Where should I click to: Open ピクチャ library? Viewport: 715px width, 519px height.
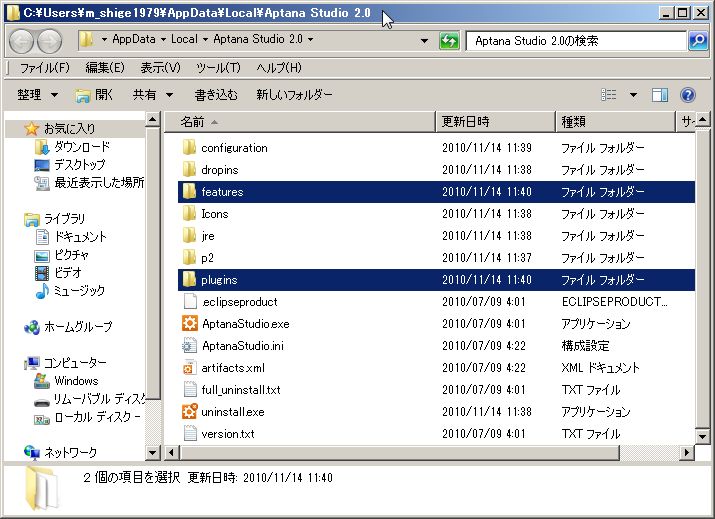click(72, 255)
